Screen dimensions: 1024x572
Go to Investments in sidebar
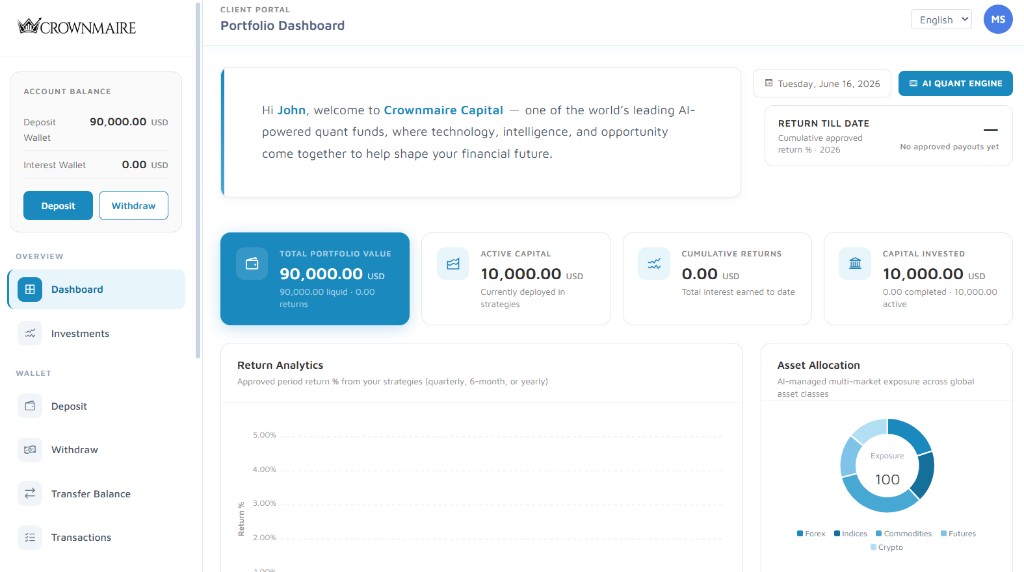click(x=96, y=333)
